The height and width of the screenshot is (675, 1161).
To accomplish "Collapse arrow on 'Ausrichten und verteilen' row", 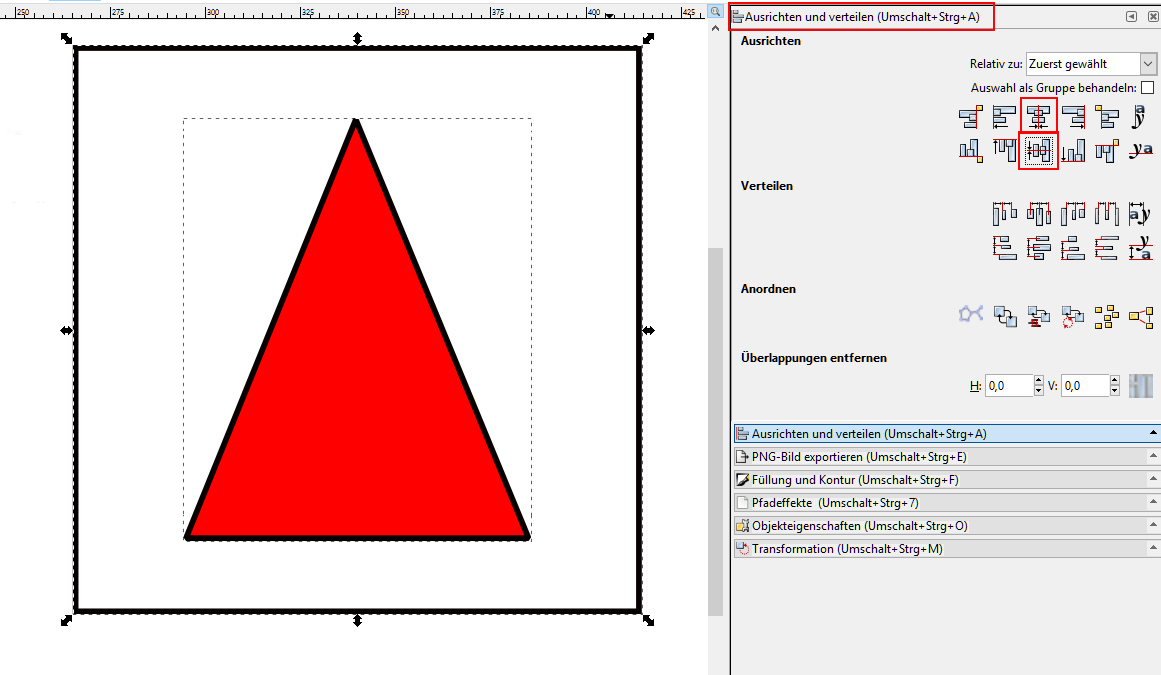I will (1154, 432).
